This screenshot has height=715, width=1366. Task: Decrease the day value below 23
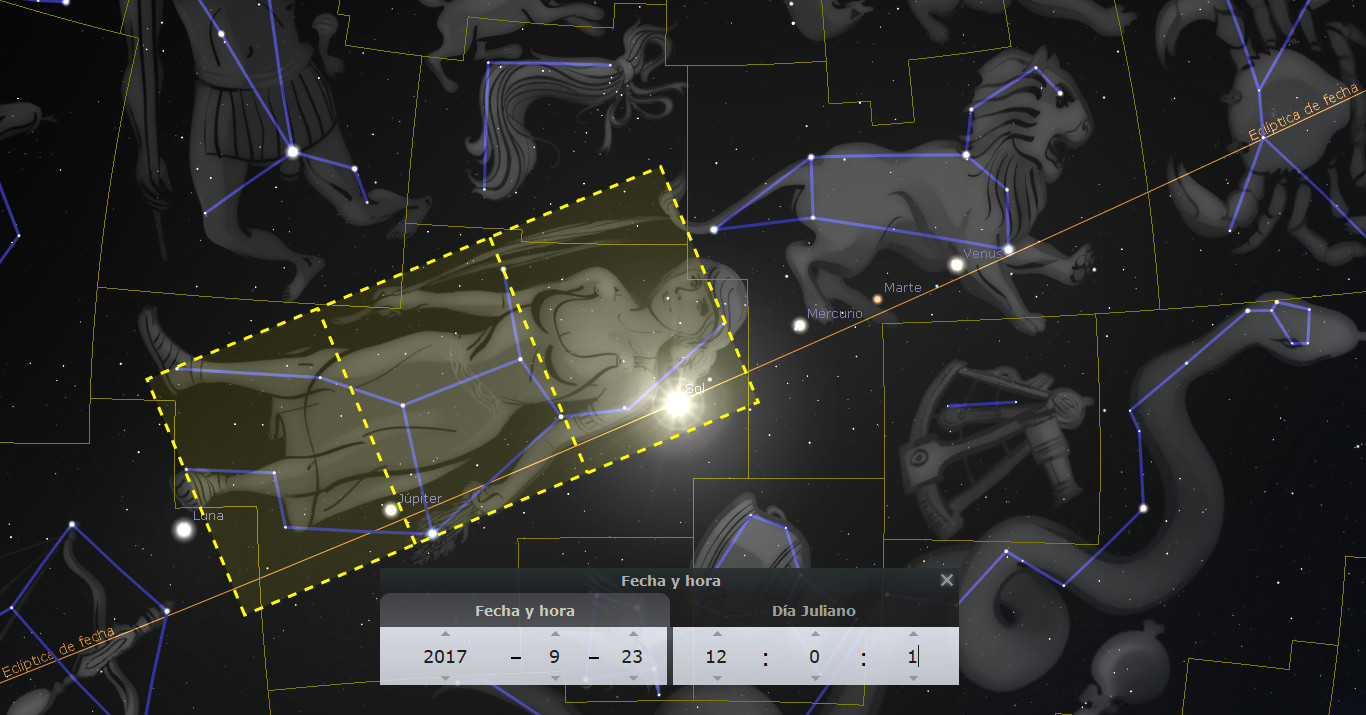(x=632, y=678)
